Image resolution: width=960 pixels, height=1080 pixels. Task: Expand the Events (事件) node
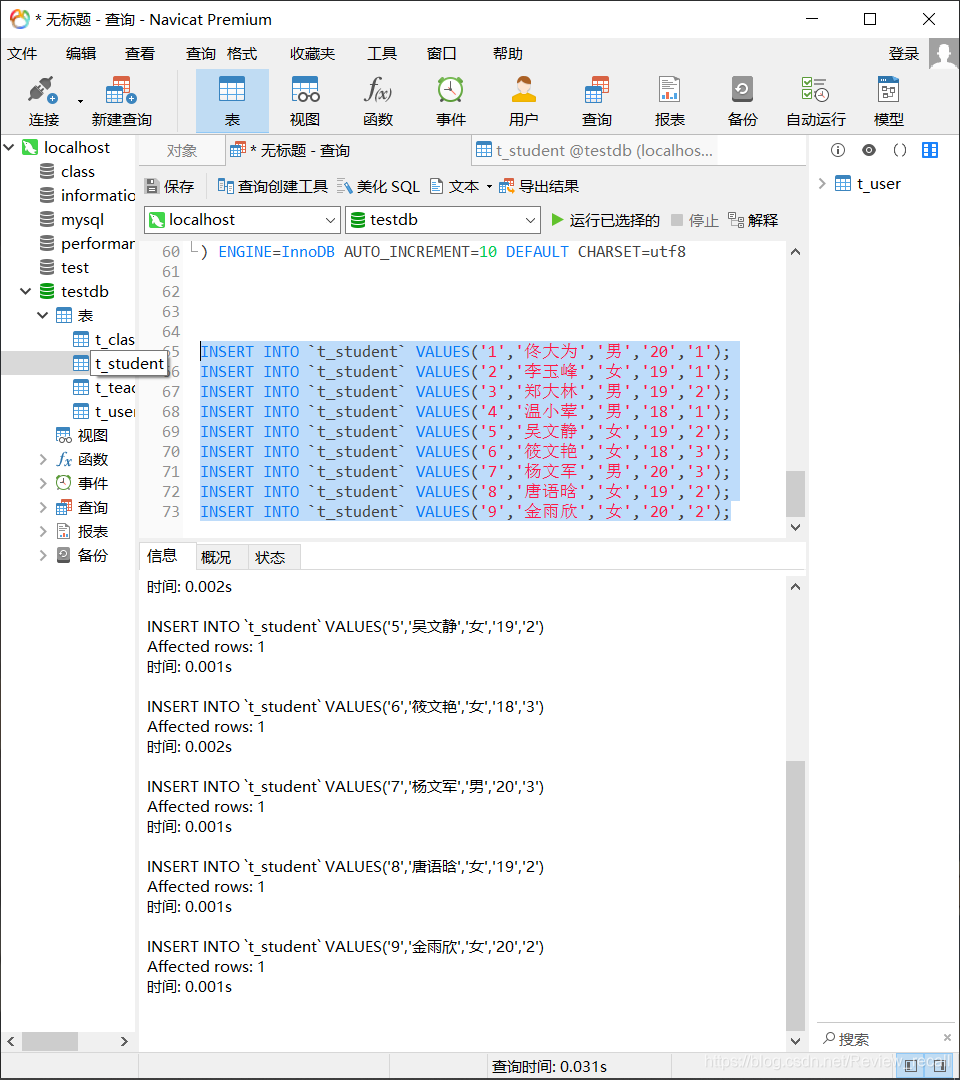[43, 483]
